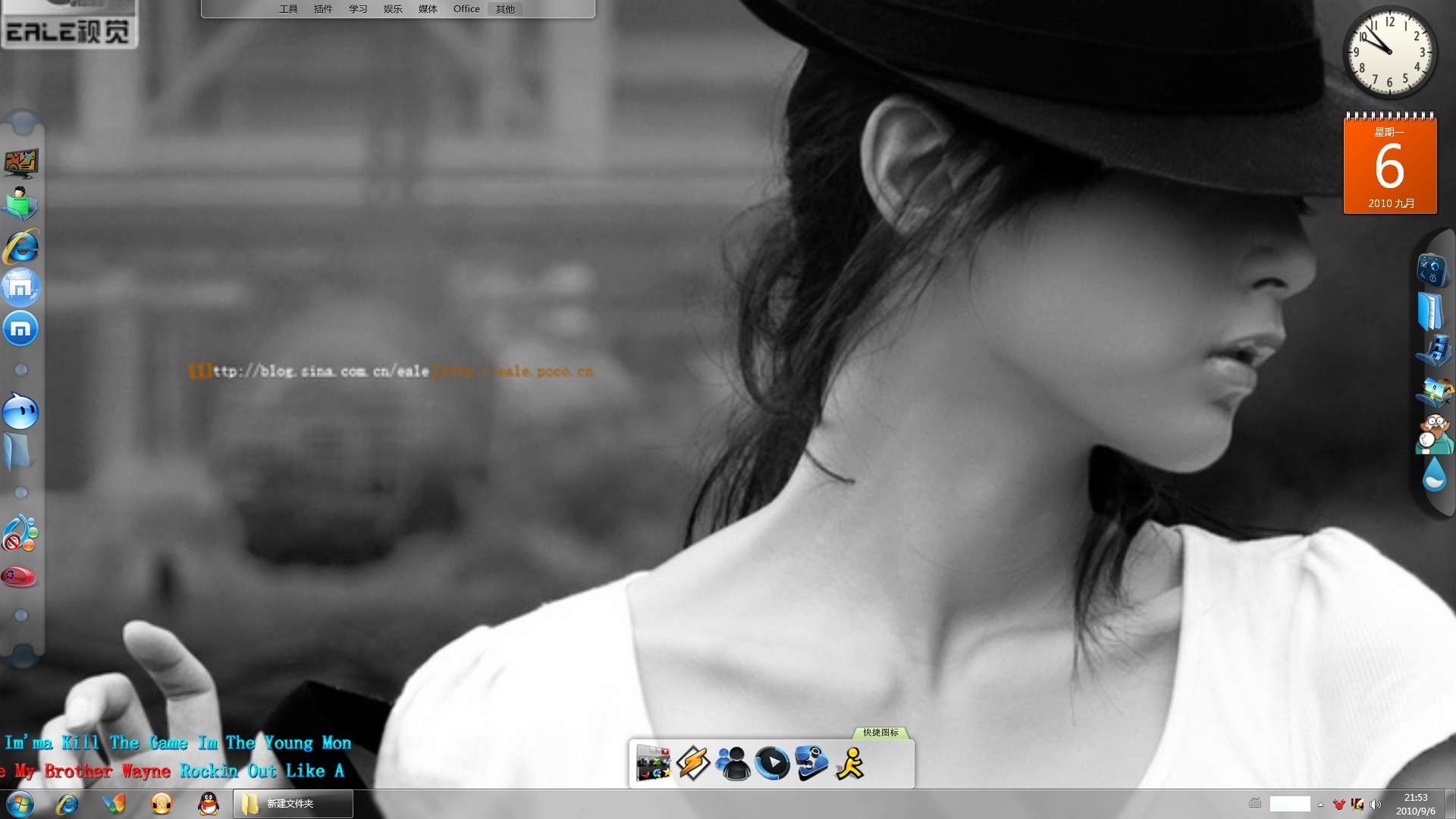The width and height of the screenshot is (1456, 819).
Task: Open volume control speaker icon
Action: pyautogui.click(x=1375, y=805)
